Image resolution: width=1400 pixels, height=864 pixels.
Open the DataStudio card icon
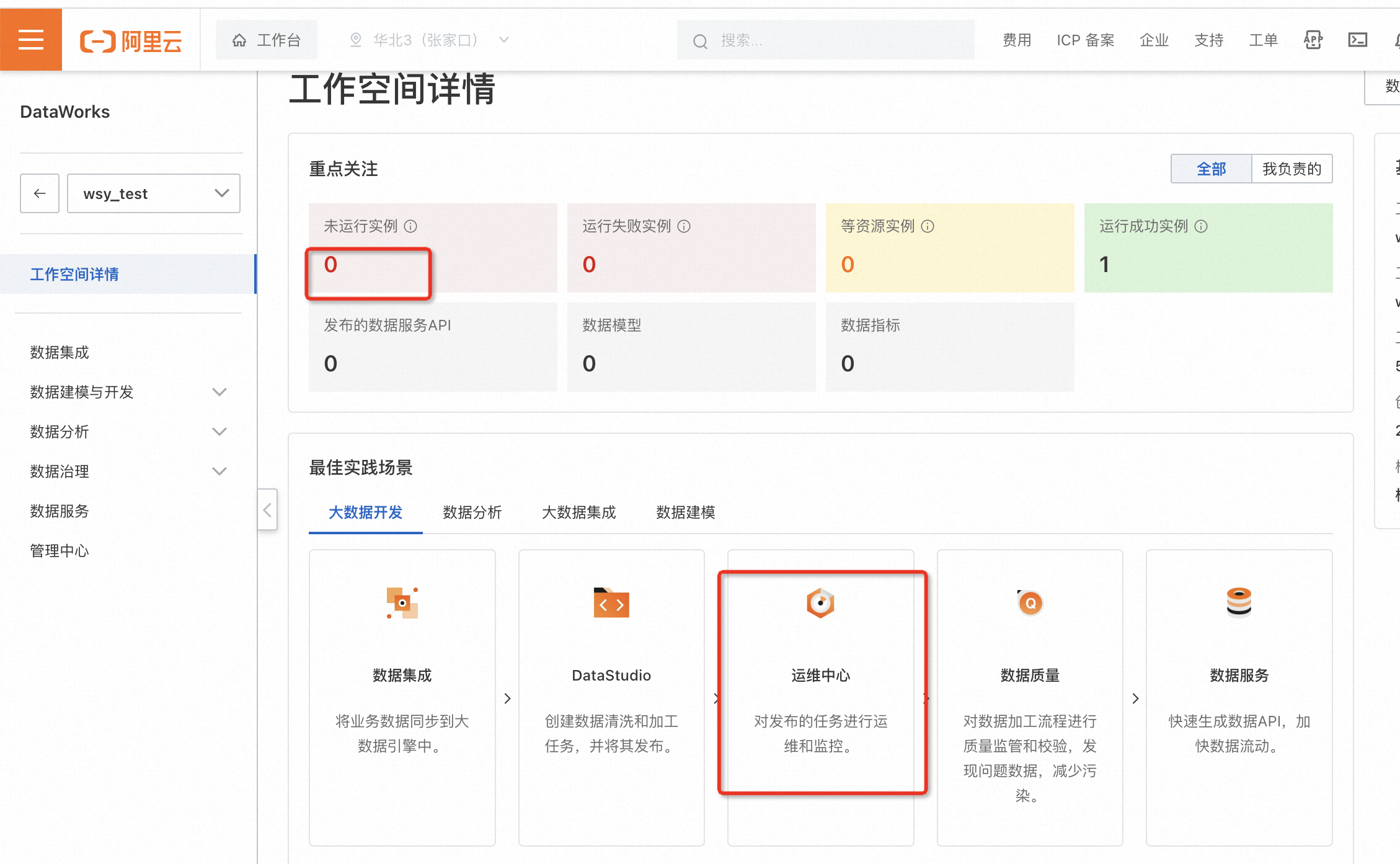tap(611, 603)
